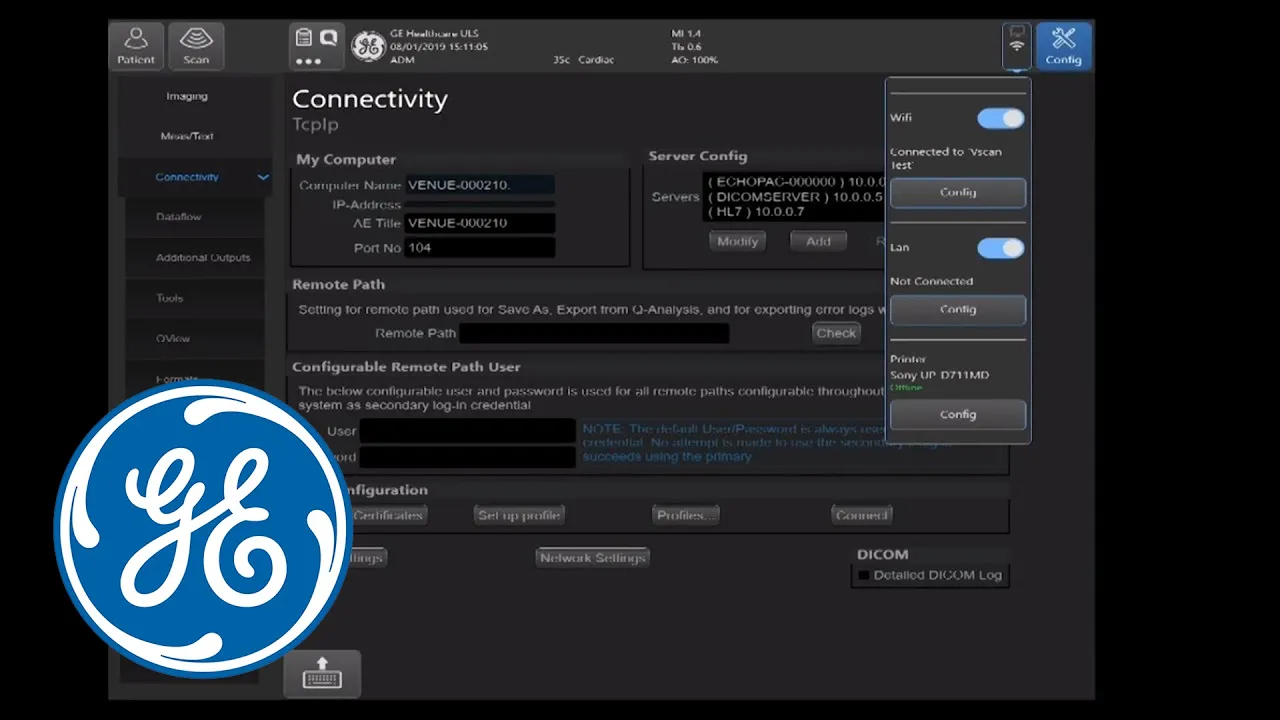The height and width of the screenshot is (720, 1280).
Task: Turn off the Wifi switch
Action: point(1001,118)
